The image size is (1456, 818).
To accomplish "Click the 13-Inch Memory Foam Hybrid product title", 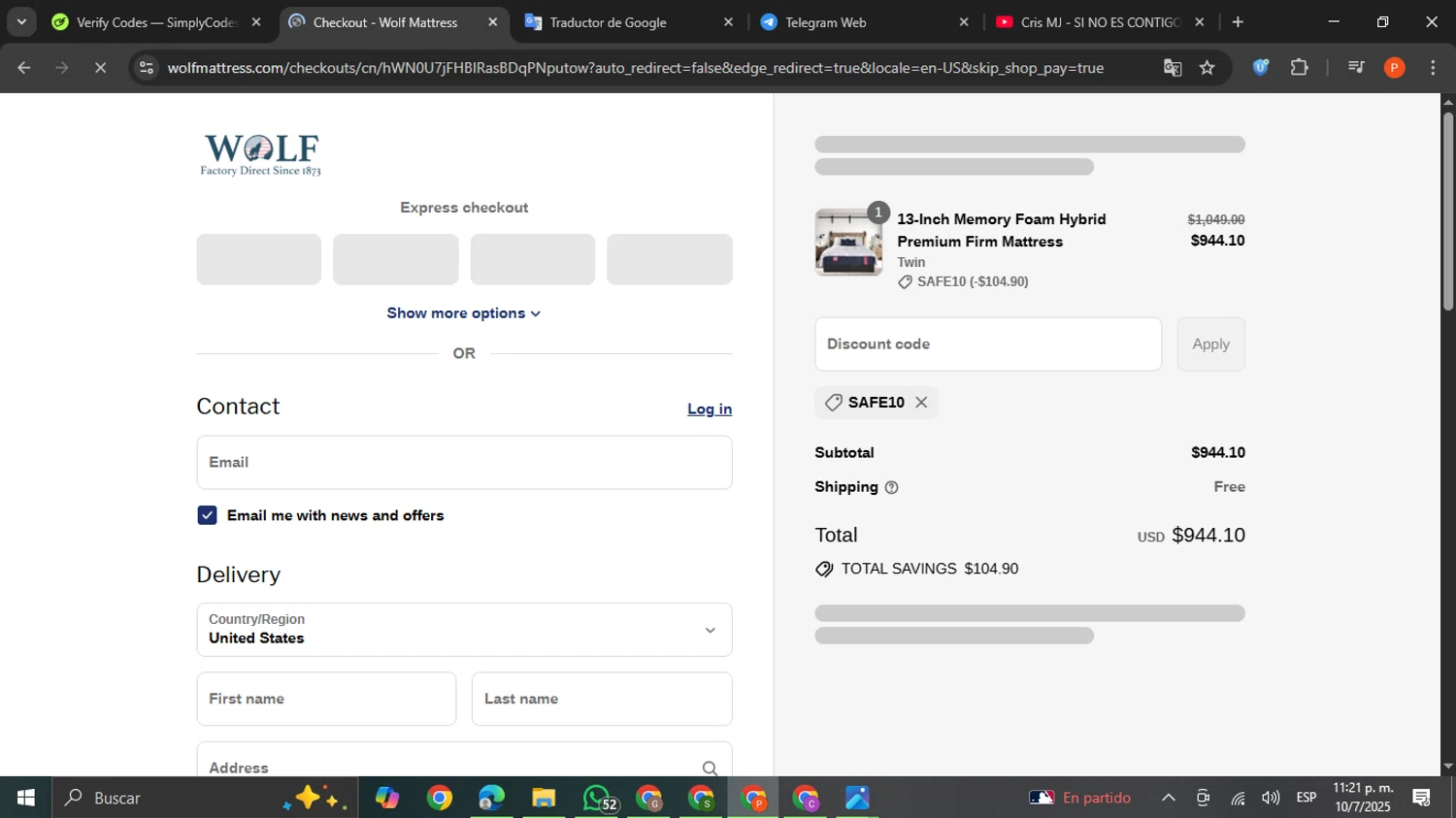I will coord(1002,230).
